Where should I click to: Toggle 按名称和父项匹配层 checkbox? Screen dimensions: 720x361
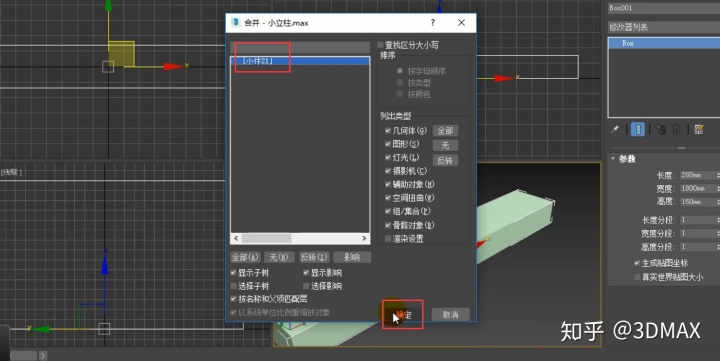[x=233, y=299]
